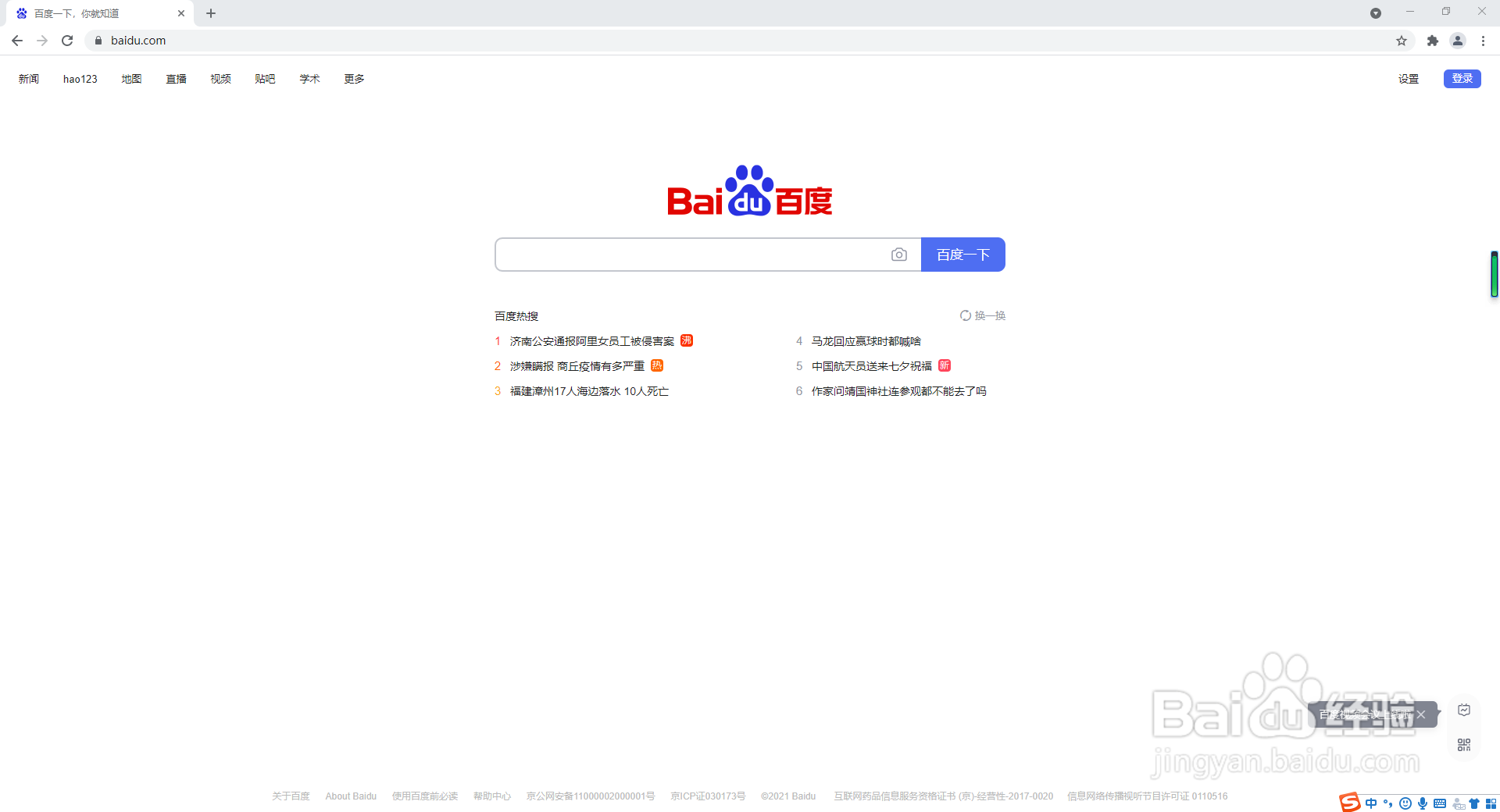The height and width of the screenshot is (812, 1500).
Task: Toggle Sogou 中 Chinese/English mode
Action: (x=1371, y=803)
